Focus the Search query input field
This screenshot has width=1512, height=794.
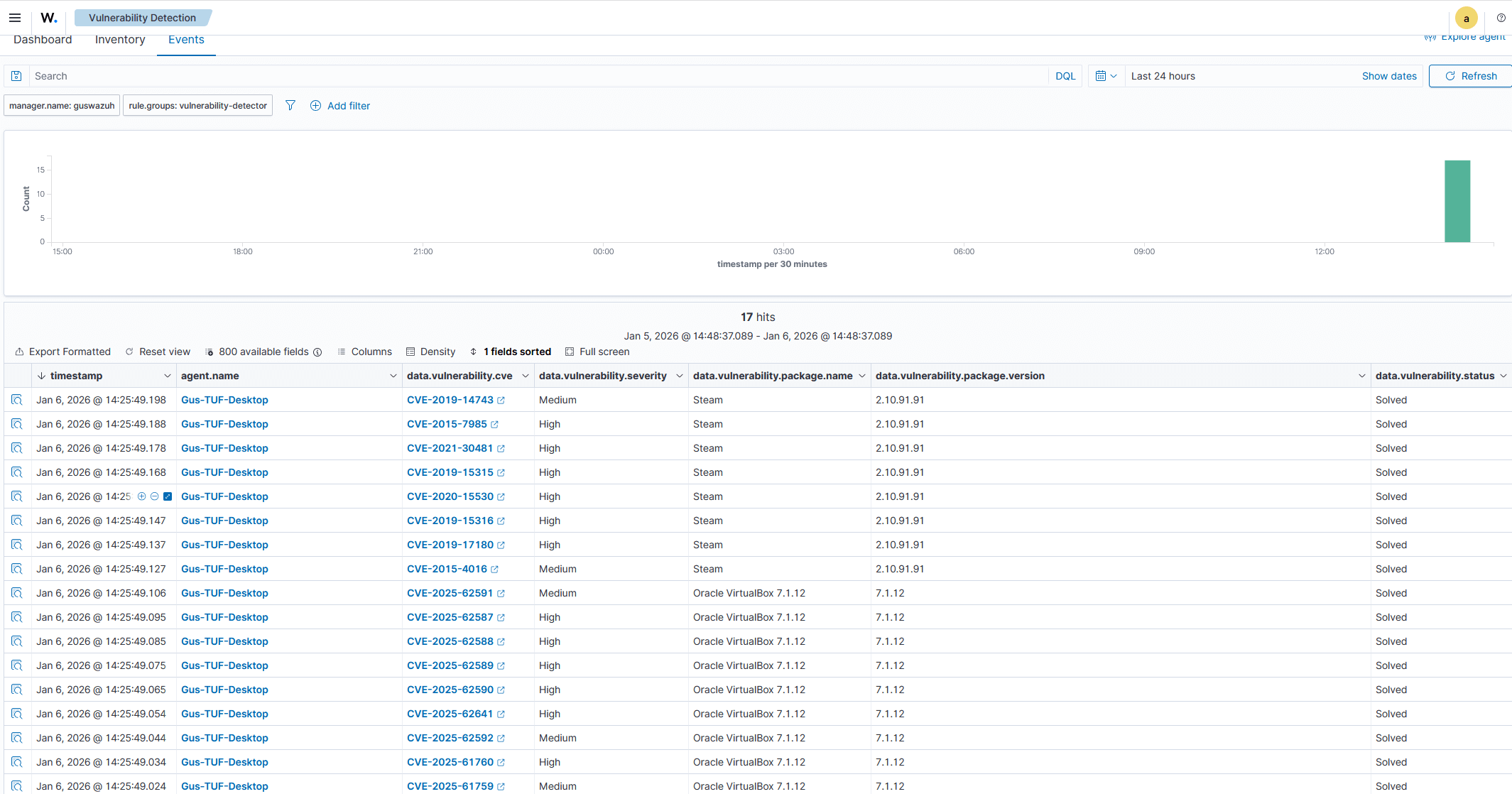pos(538,76)
